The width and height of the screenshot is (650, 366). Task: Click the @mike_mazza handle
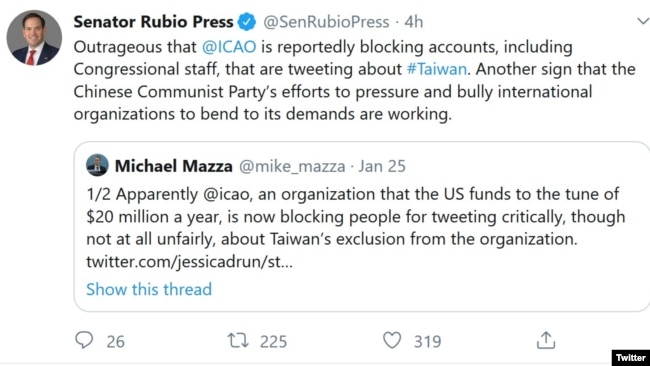[x=292, y=167]
